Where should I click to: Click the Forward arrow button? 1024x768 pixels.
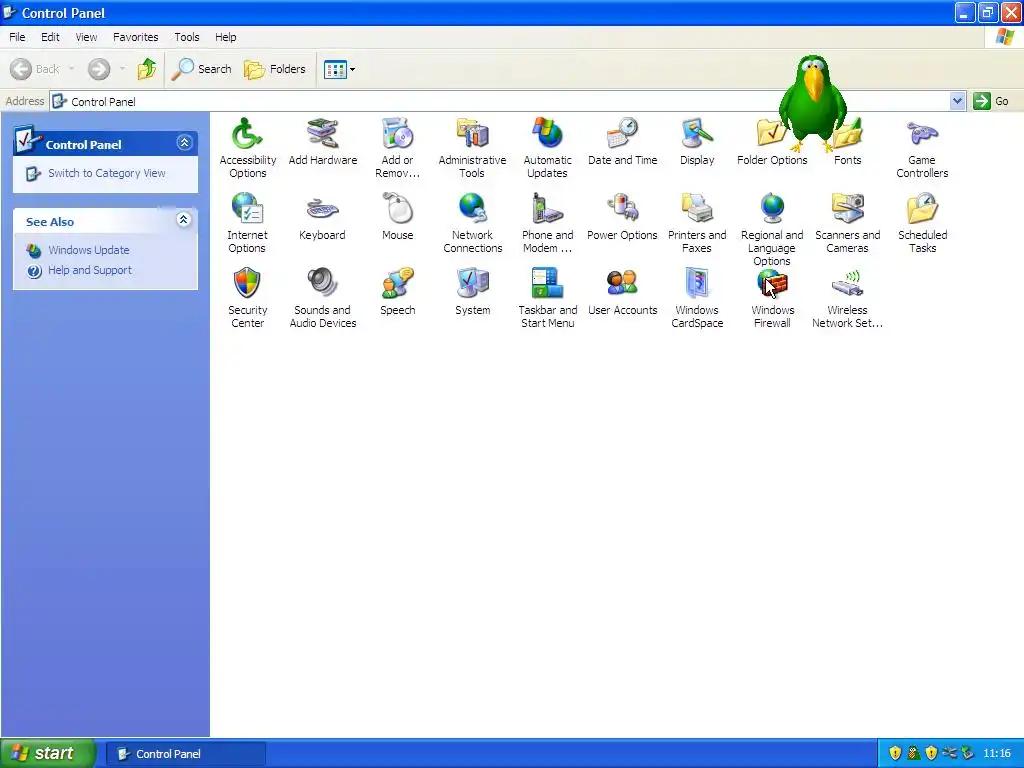click(99, 69)
